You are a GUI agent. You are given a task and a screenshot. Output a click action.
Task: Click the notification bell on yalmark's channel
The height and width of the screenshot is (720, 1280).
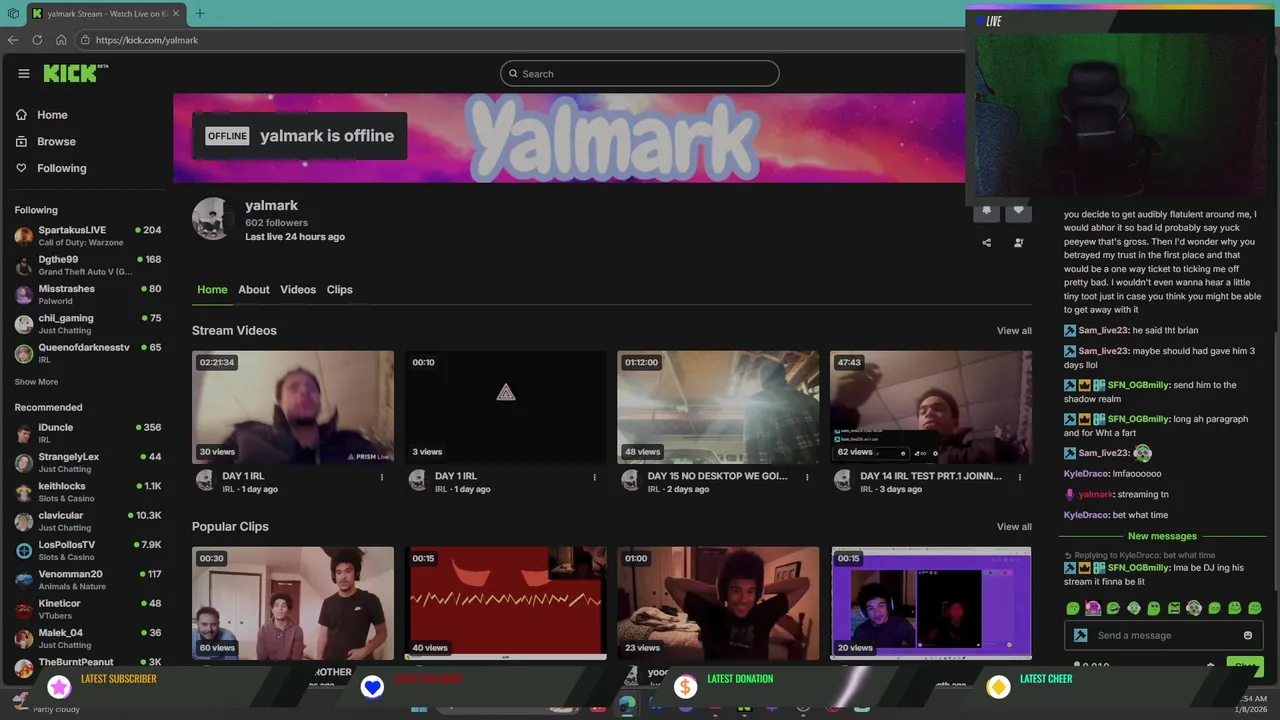pos(986,210)
